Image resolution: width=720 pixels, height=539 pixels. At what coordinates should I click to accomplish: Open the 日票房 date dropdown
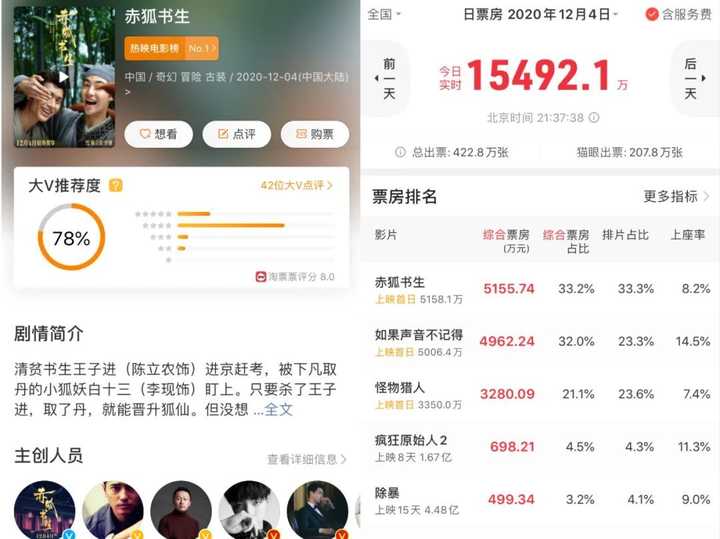(540, 14)
